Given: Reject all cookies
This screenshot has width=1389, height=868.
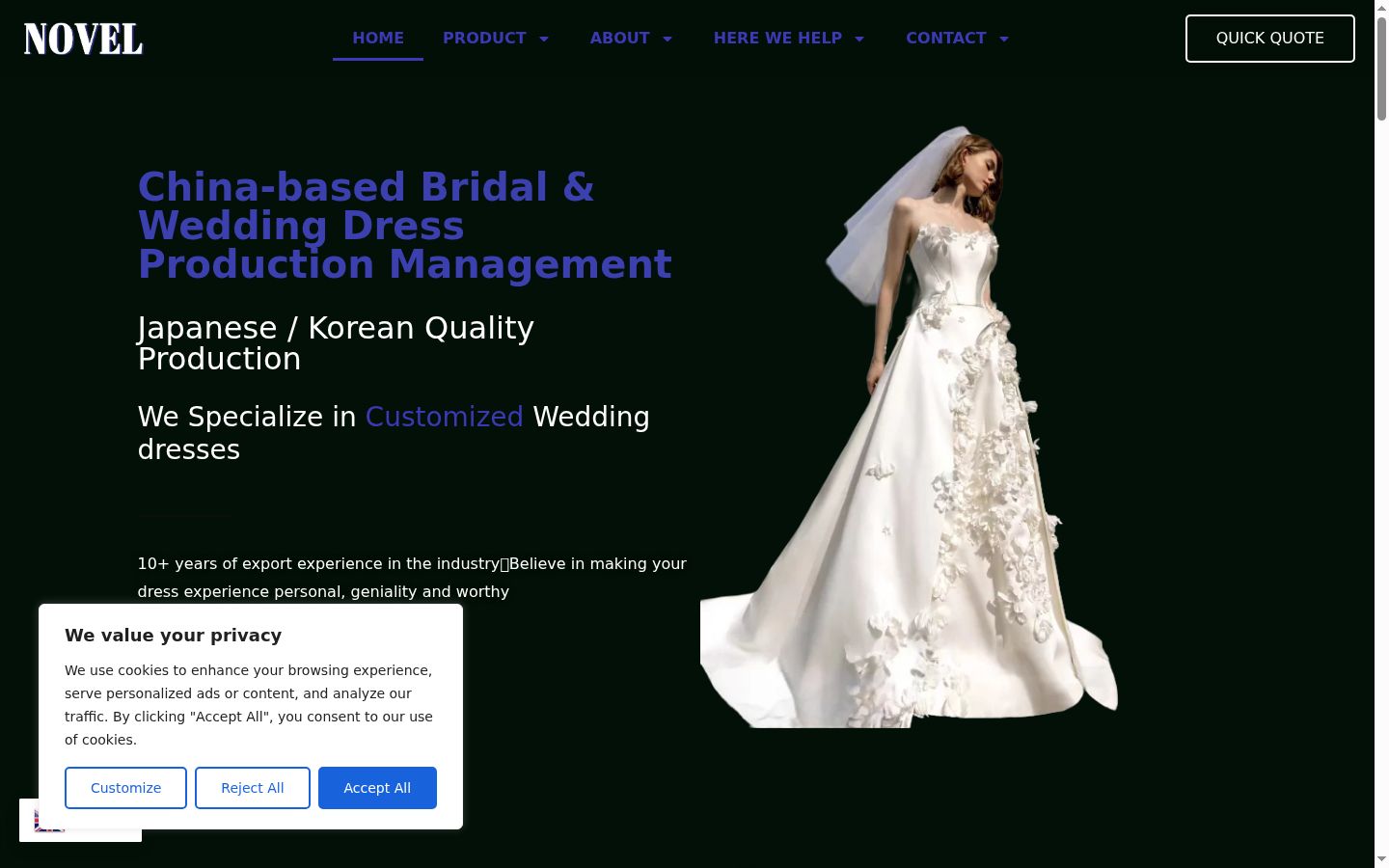Looking at the screenshot, I should [253, 788].
